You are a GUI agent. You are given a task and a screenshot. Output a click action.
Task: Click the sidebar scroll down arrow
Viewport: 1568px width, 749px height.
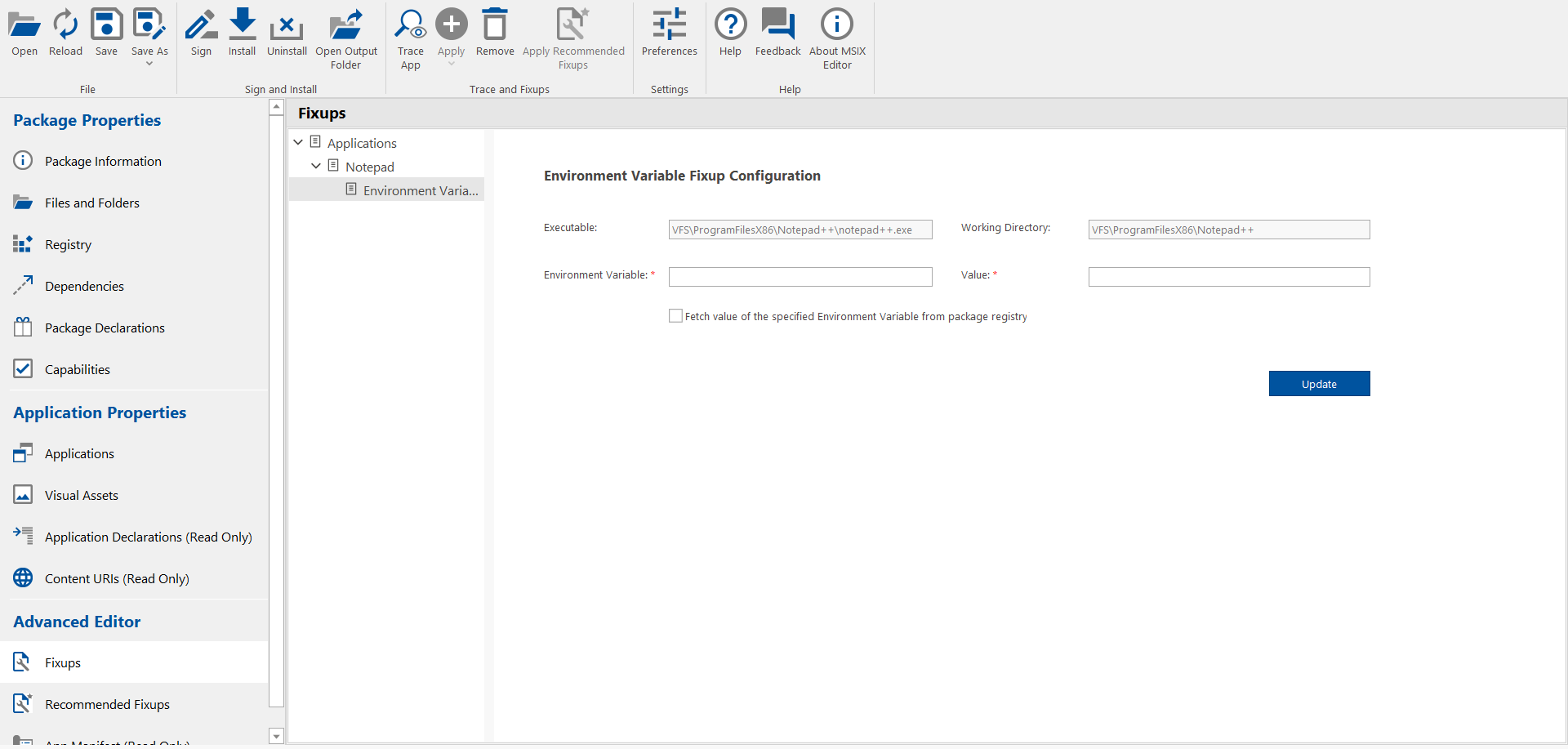pyautogui.click(x=276, y=736)
